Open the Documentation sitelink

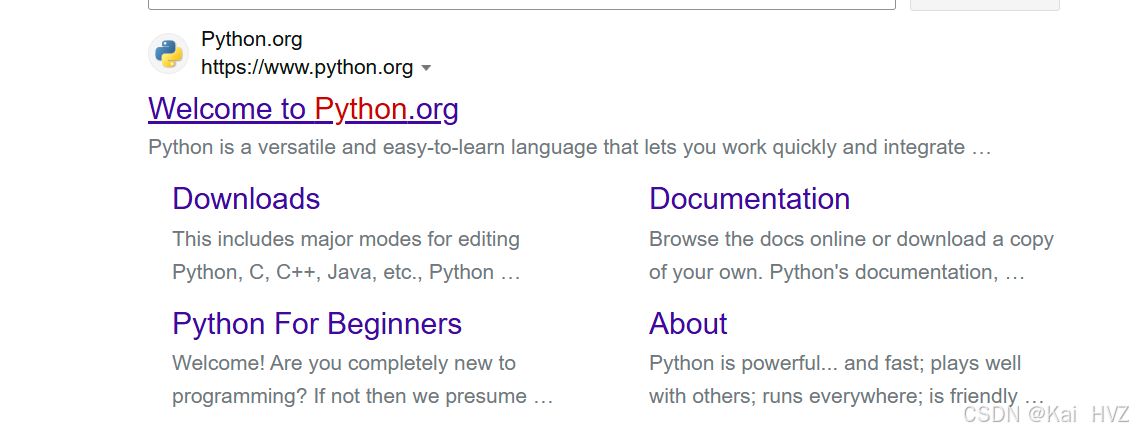pos(750,199)
